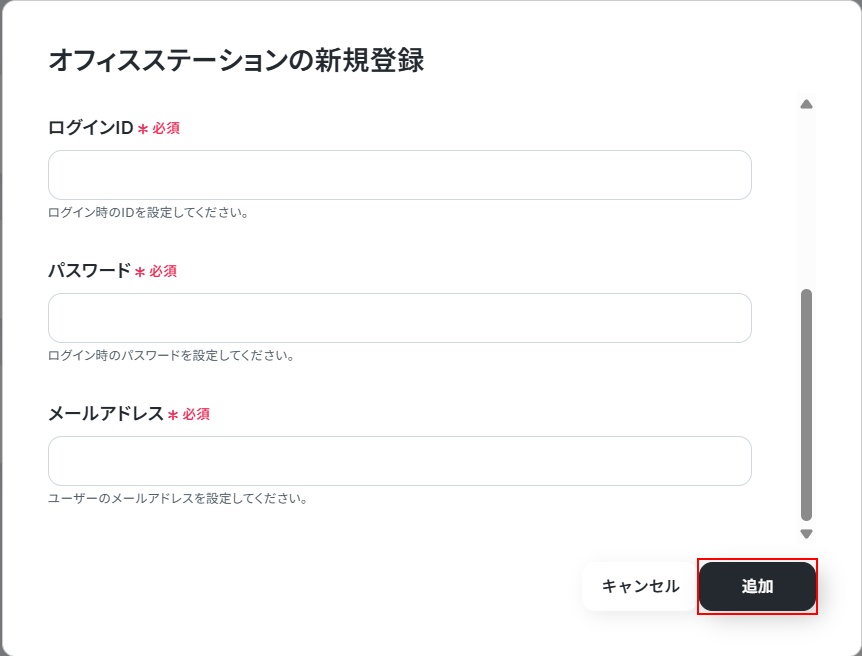Click the 追加 button
Screen dimensions: 862x656
(757, 586)
